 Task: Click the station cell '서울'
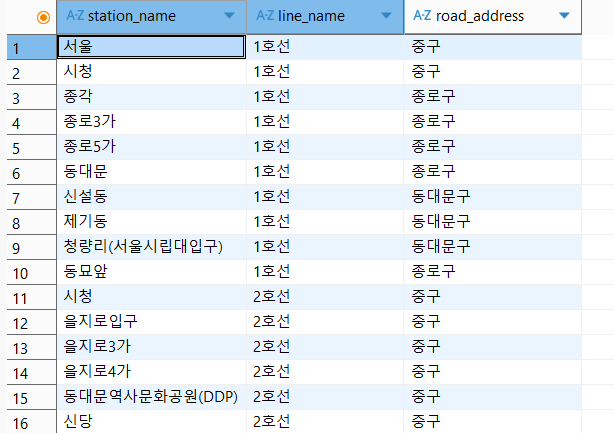coord(152,47)
